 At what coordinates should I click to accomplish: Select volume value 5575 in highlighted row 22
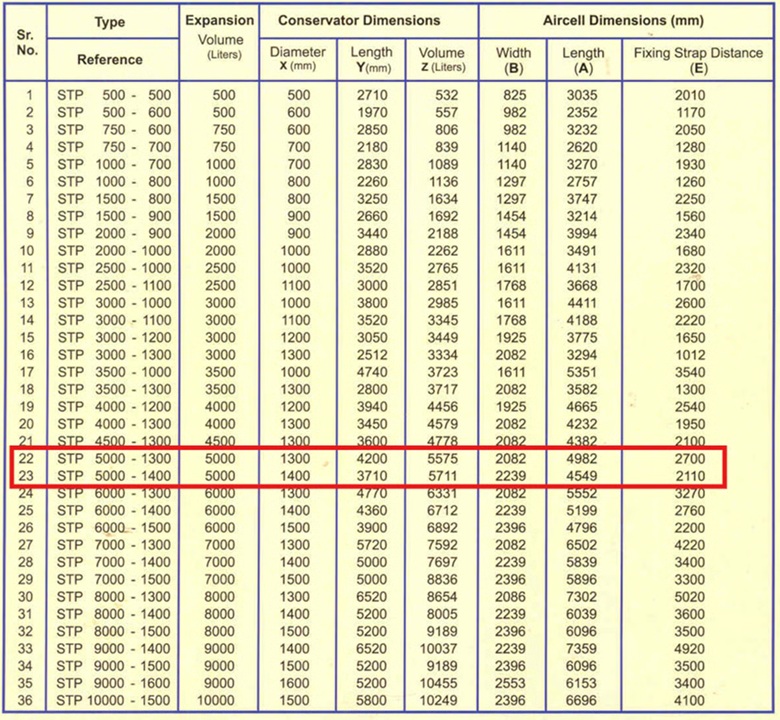point(442,458)
